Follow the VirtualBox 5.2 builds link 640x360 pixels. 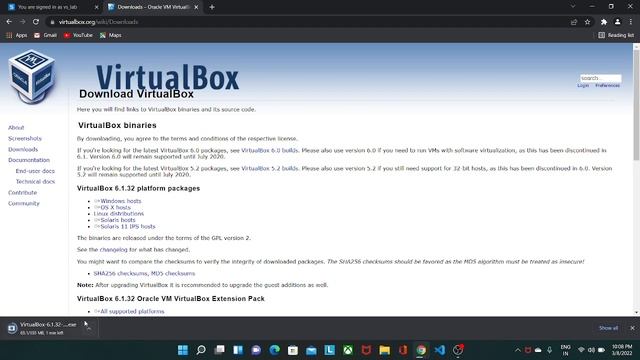click(x=269, y=169)
